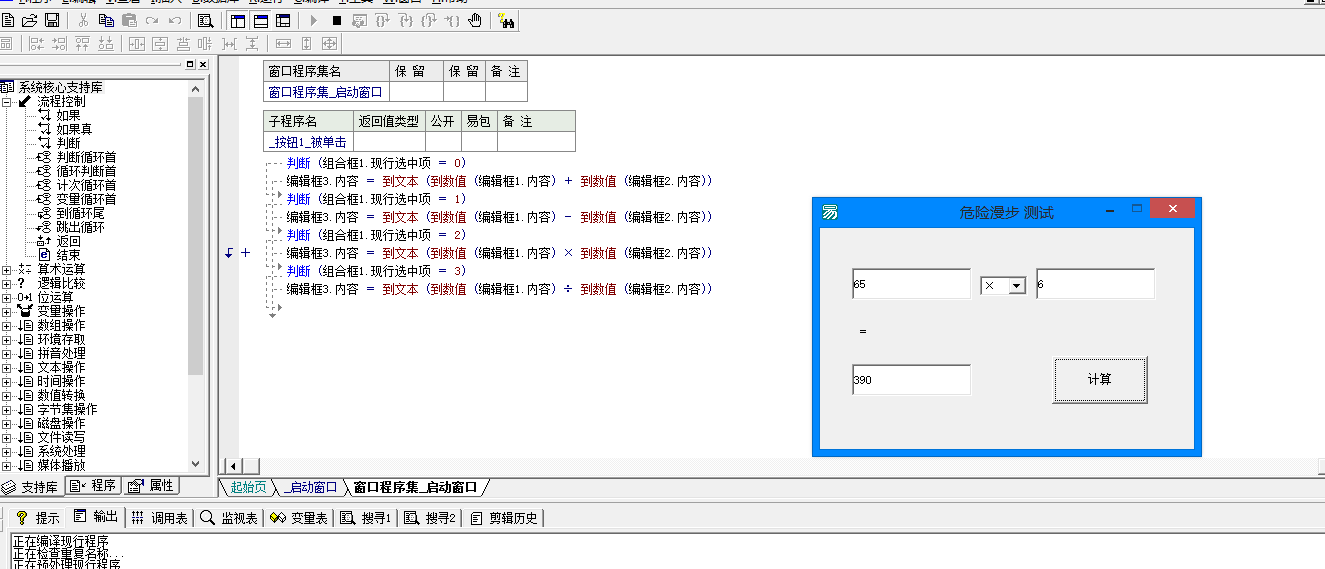
Task: Show the 调用表 tab
Action: tap(160, 518)
